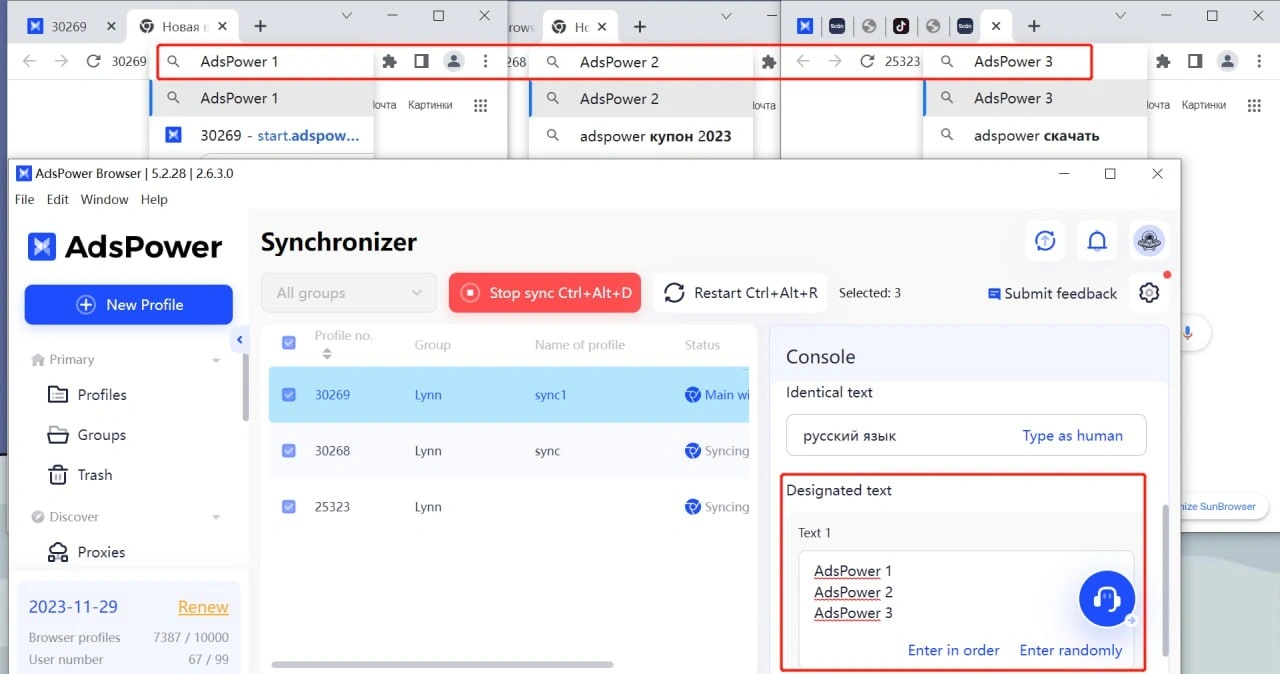Open Chrome three-dot menu in first browser window
Image resolution: width=1280 pixels, height=674 pixels.
[486, 61]
